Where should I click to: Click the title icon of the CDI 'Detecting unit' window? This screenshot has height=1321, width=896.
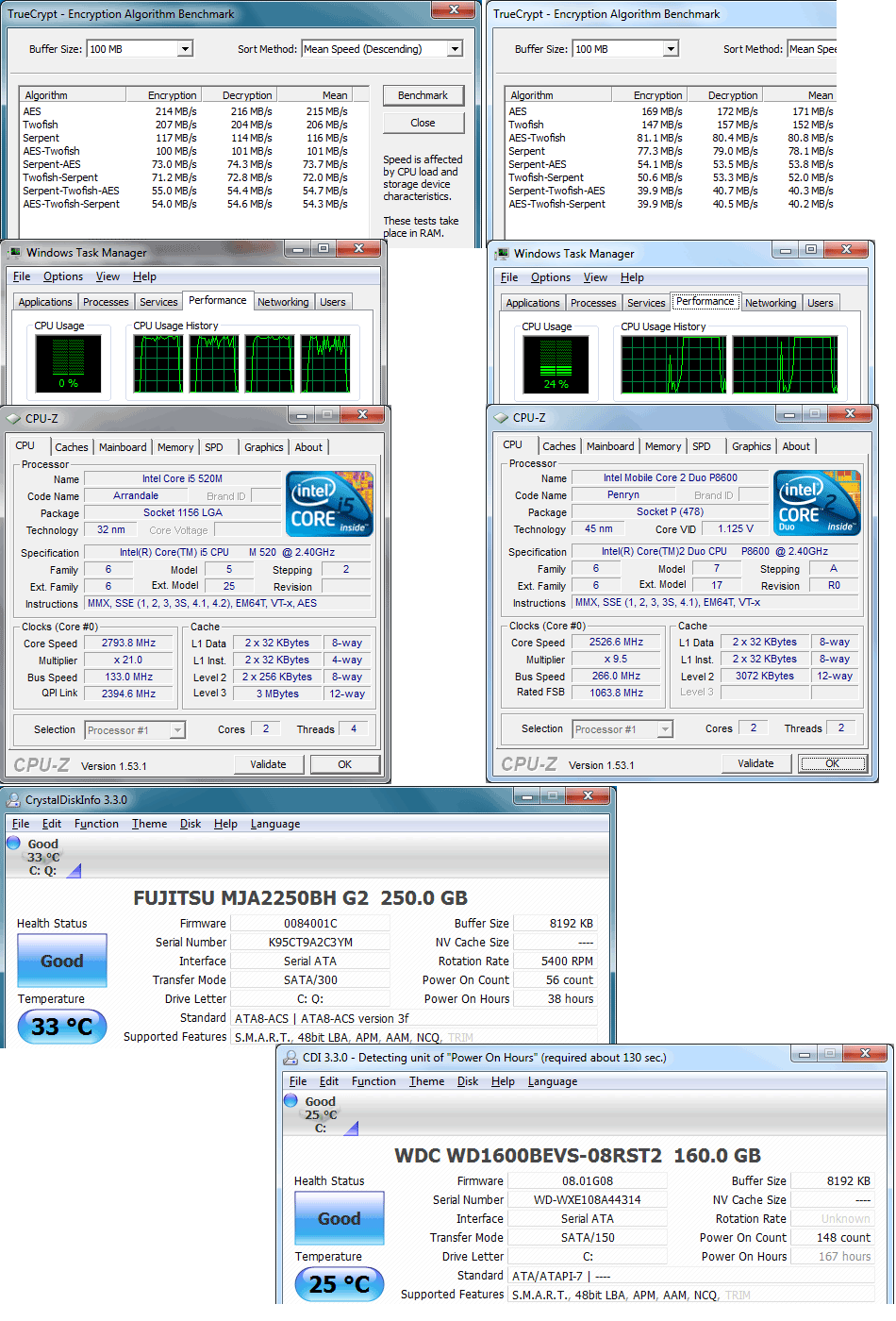coord(291,1058)
